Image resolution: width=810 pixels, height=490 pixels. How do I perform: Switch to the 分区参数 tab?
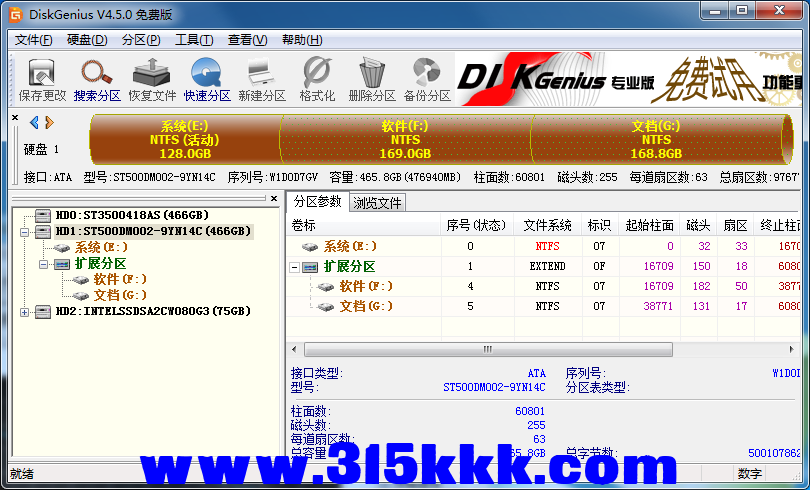click(x=318, y=201)
